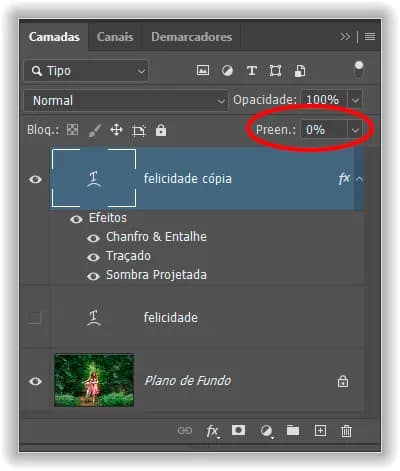Click the Chanfro & Entalhe effect label
Viewport: 400px width, 471px height.
(156, 237)
